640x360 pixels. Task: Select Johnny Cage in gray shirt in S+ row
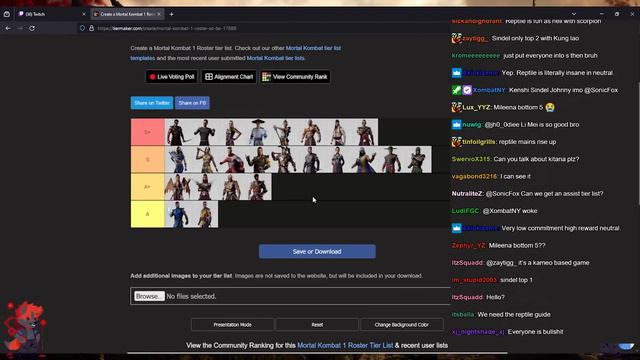[204, 132]
